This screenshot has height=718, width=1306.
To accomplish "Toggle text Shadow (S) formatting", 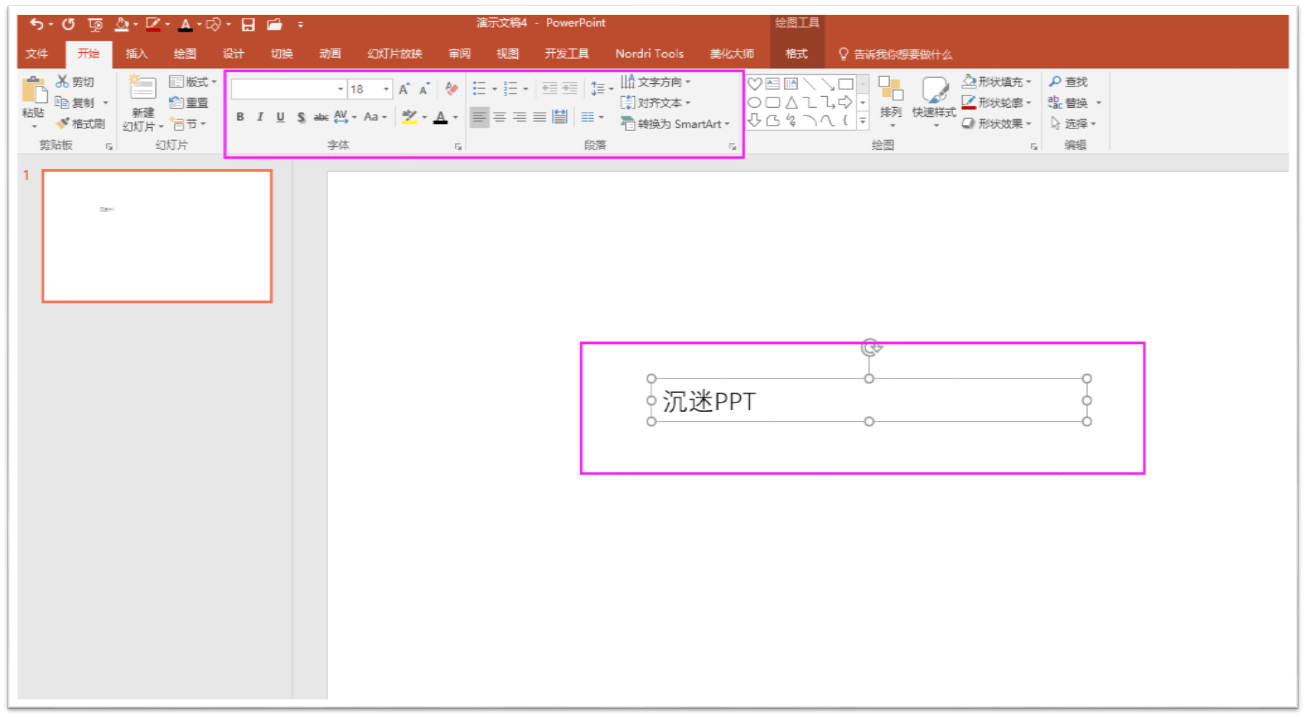I will pos(301,117).
